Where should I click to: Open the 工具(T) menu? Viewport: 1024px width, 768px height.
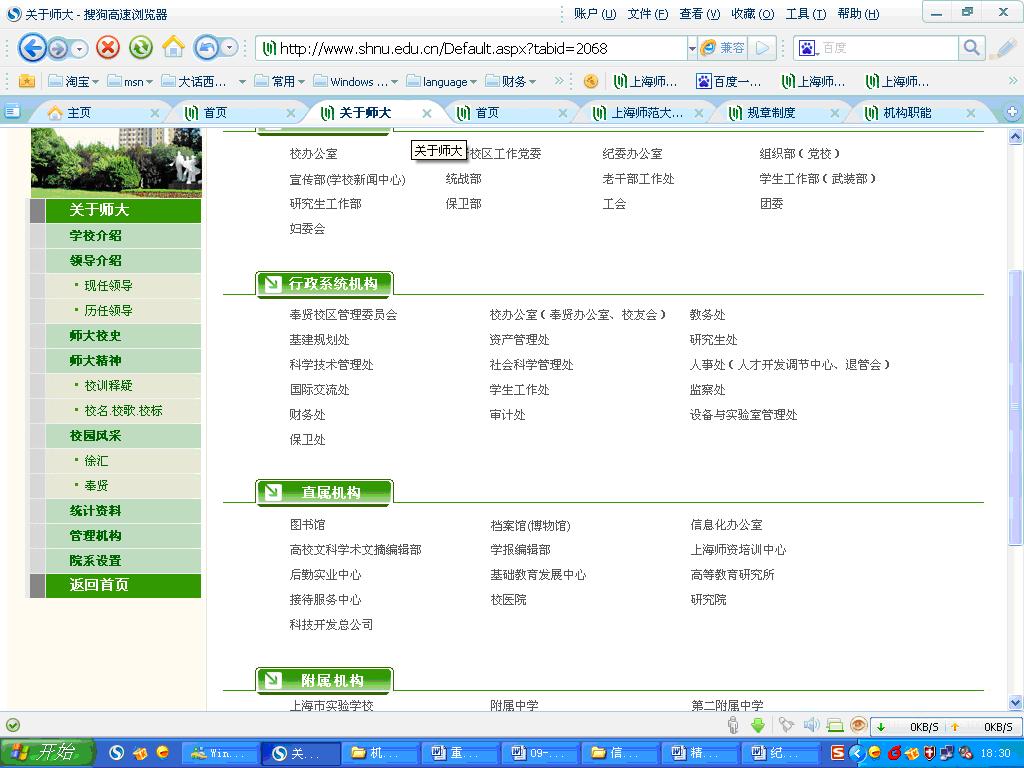coord(805,13)
